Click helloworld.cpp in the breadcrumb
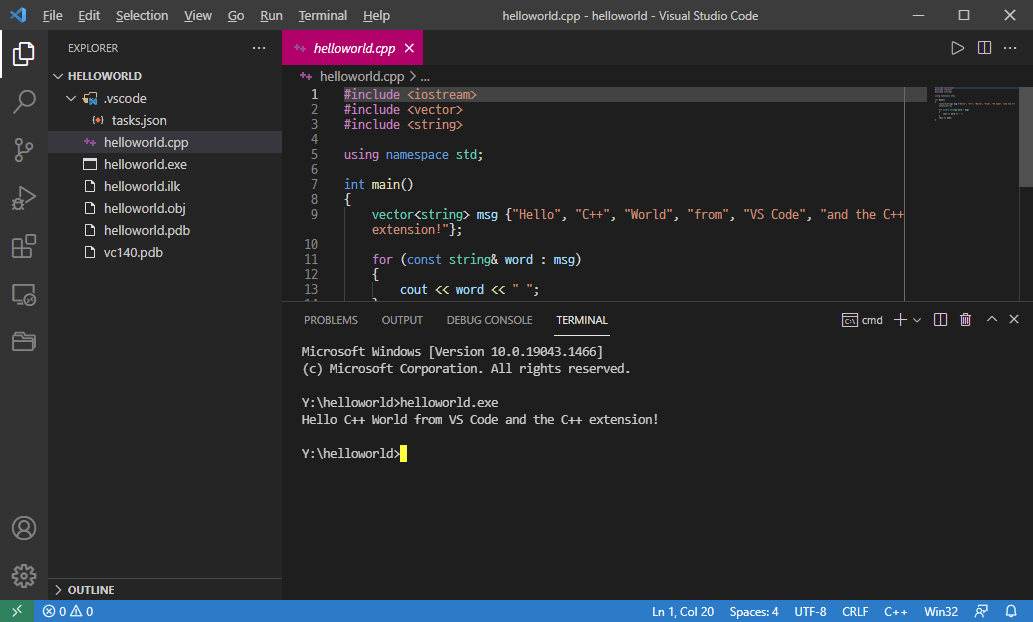Image resolution: width=1033 pixels, height=622 pixels. coord(362,76)
